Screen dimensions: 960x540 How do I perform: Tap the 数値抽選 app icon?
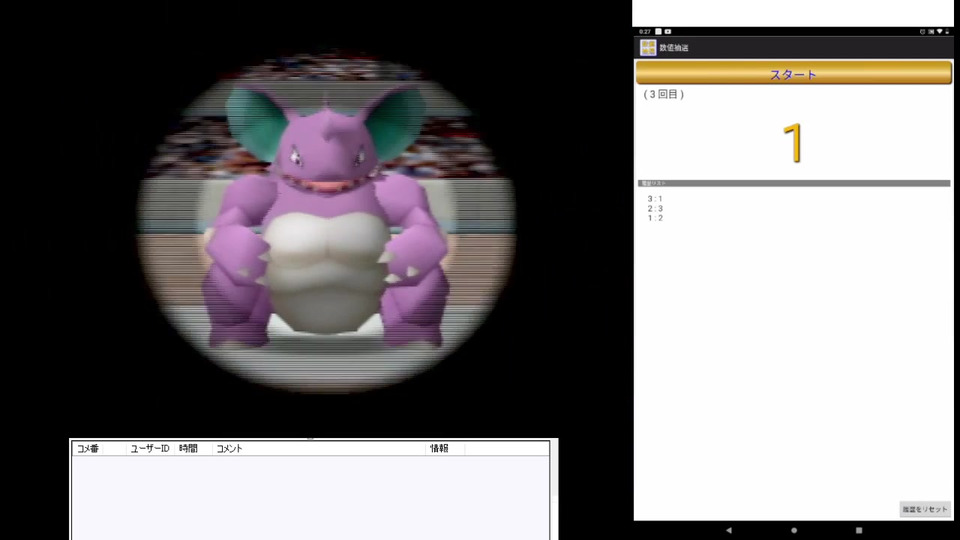(648, 47)
